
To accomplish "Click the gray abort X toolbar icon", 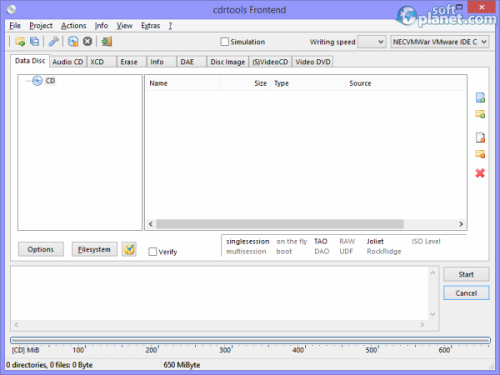I will click(87, 42).
